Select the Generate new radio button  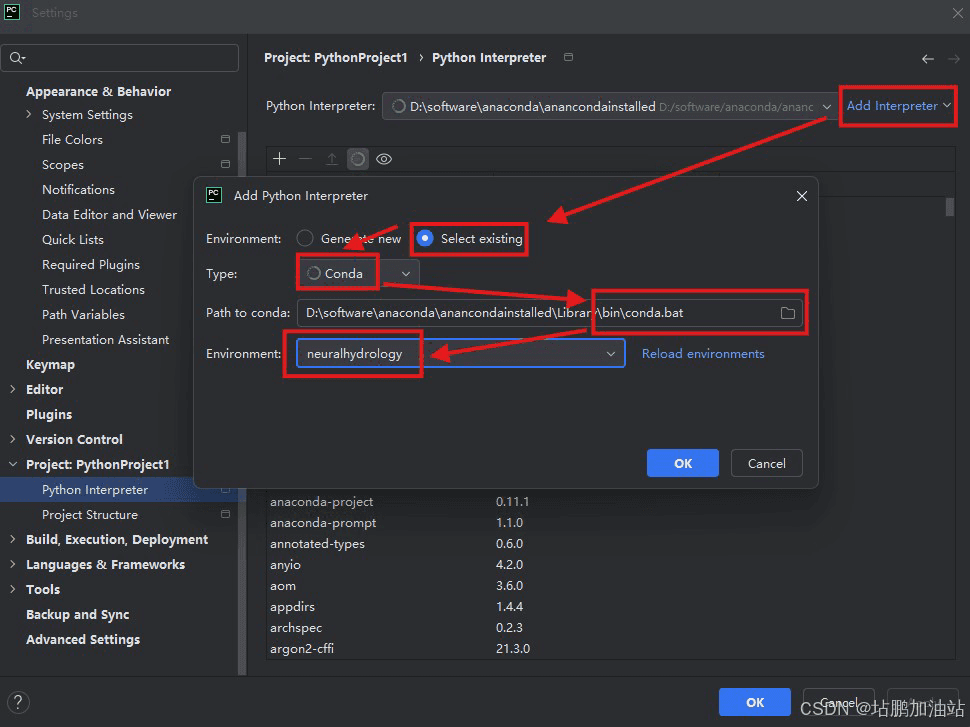pos(304,239)
